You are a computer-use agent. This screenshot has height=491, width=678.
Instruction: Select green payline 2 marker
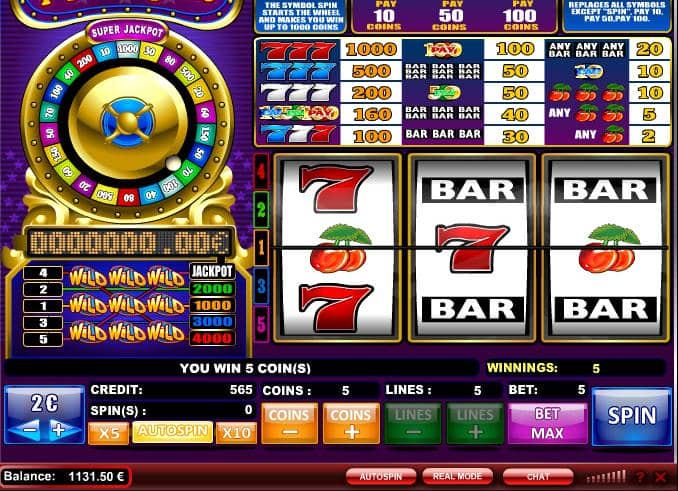click(x=261, y=210)
